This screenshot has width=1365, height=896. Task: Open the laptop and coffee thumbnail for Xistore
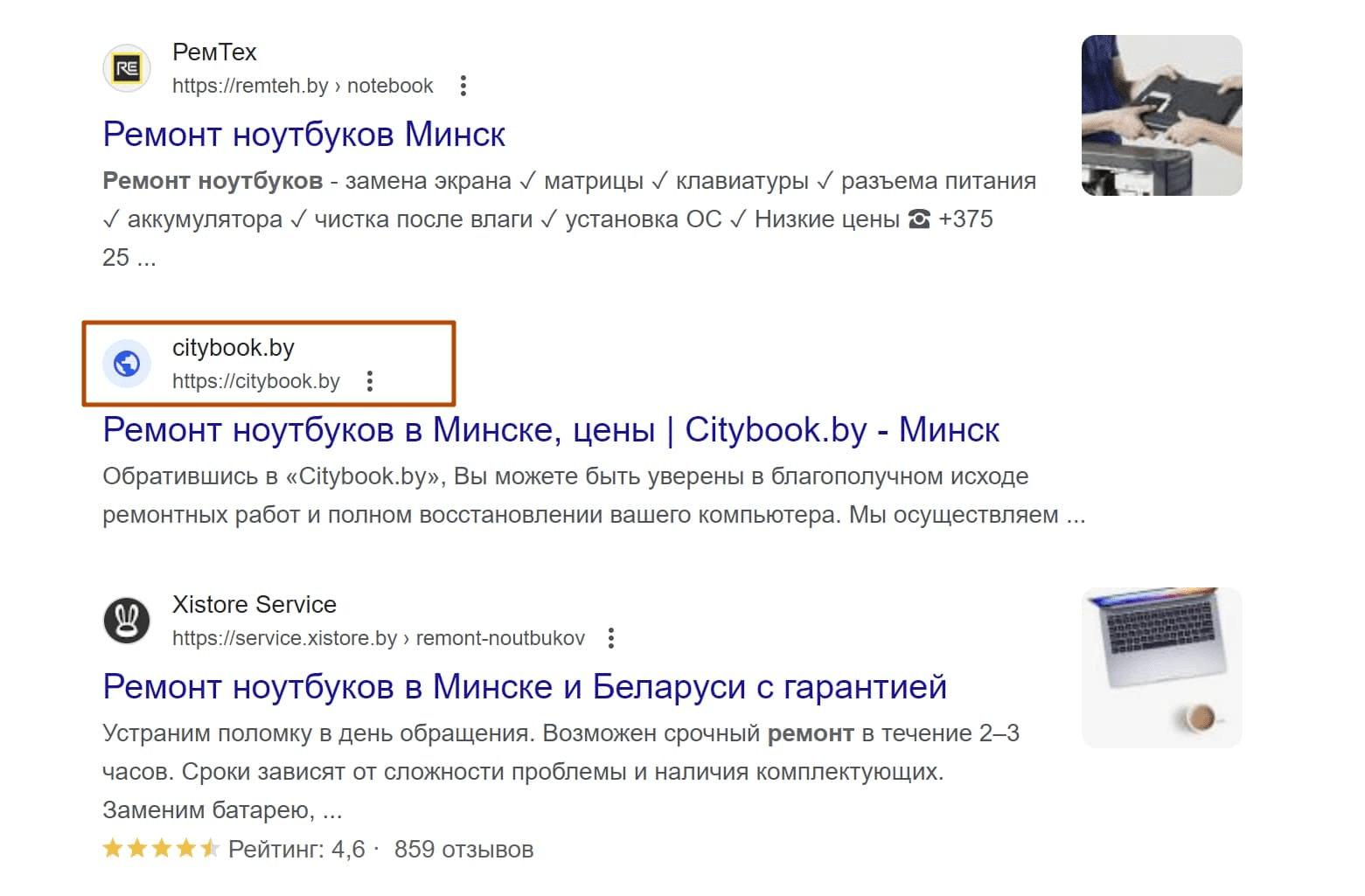(1161, 667)
